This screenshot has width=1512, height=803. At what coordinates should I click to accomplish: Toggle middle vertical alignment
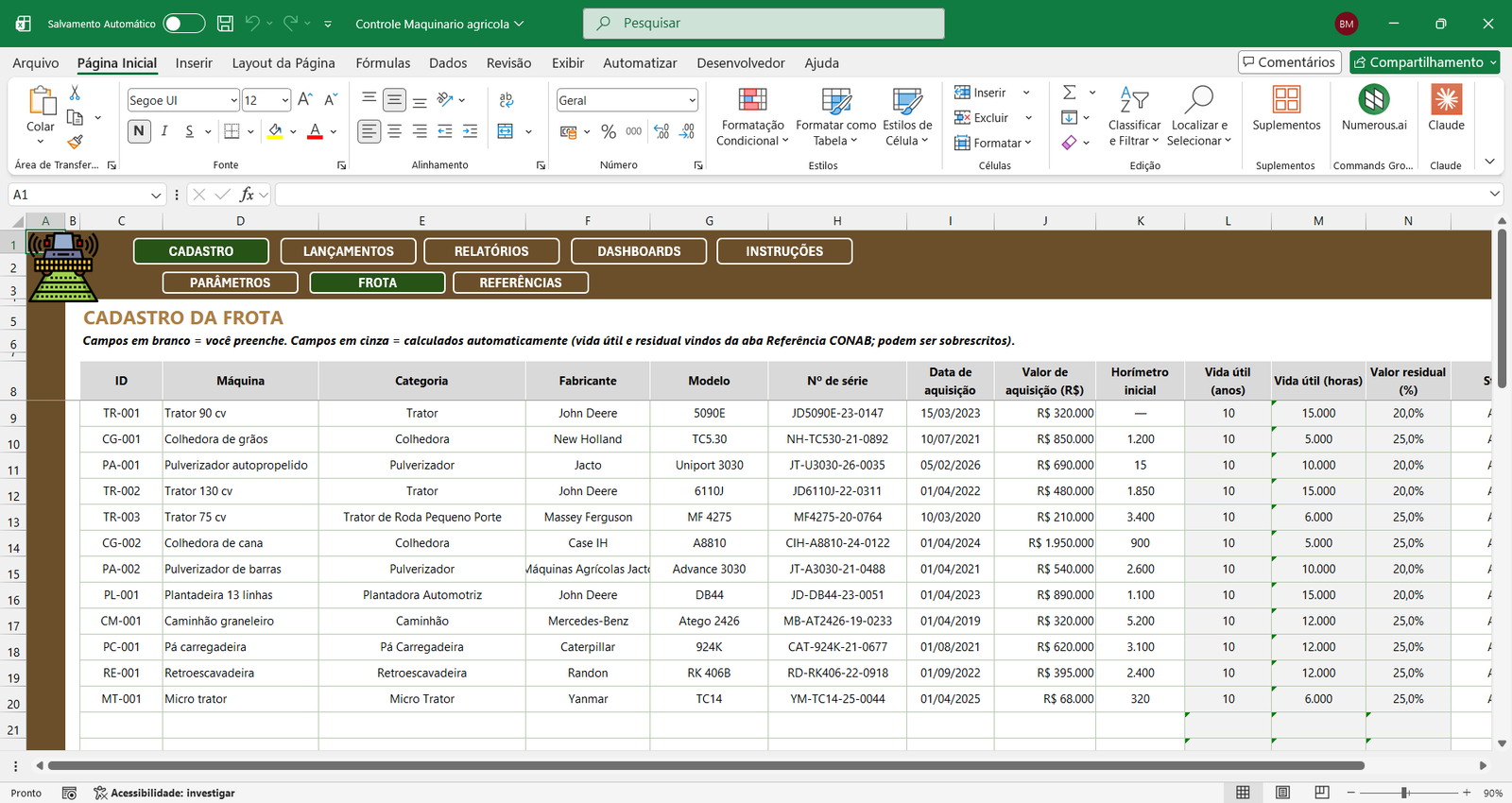pos(395,100)
